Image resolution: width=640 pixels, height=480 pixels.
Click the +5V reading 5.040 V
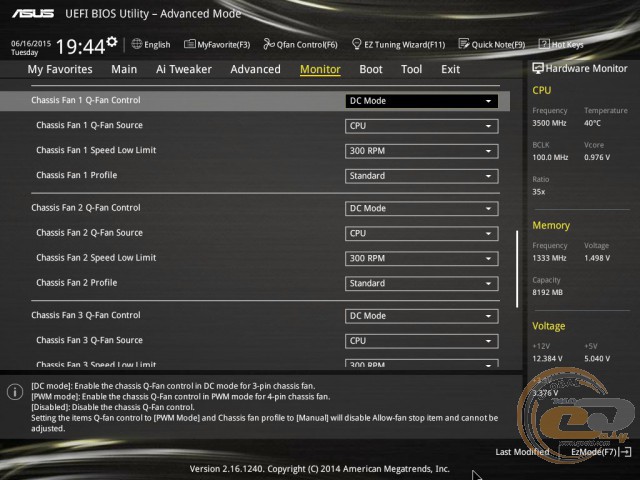(x=597, y=358)
